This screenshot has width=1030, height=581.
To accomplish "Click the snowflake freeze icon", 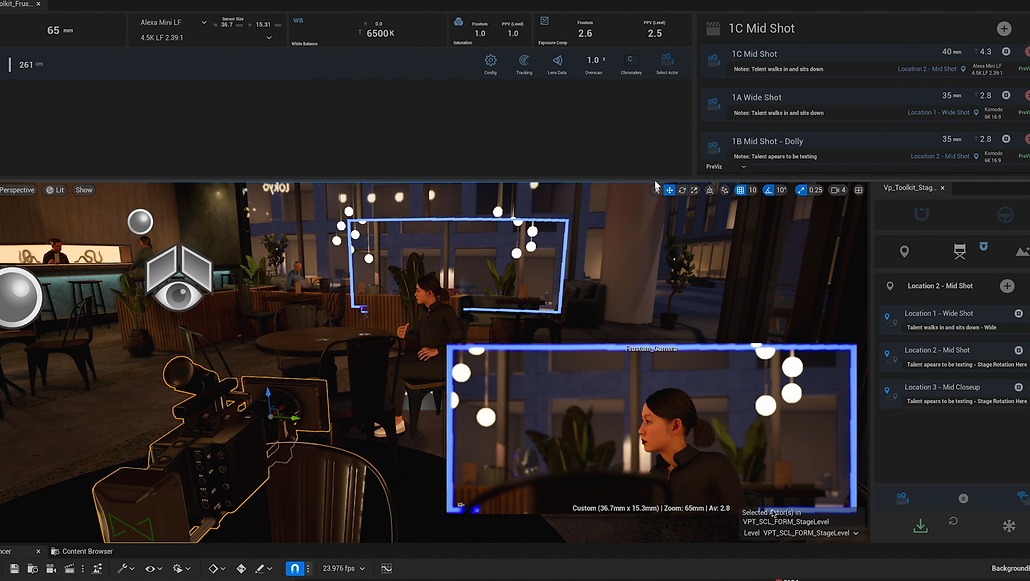I will coord(1009,526).
